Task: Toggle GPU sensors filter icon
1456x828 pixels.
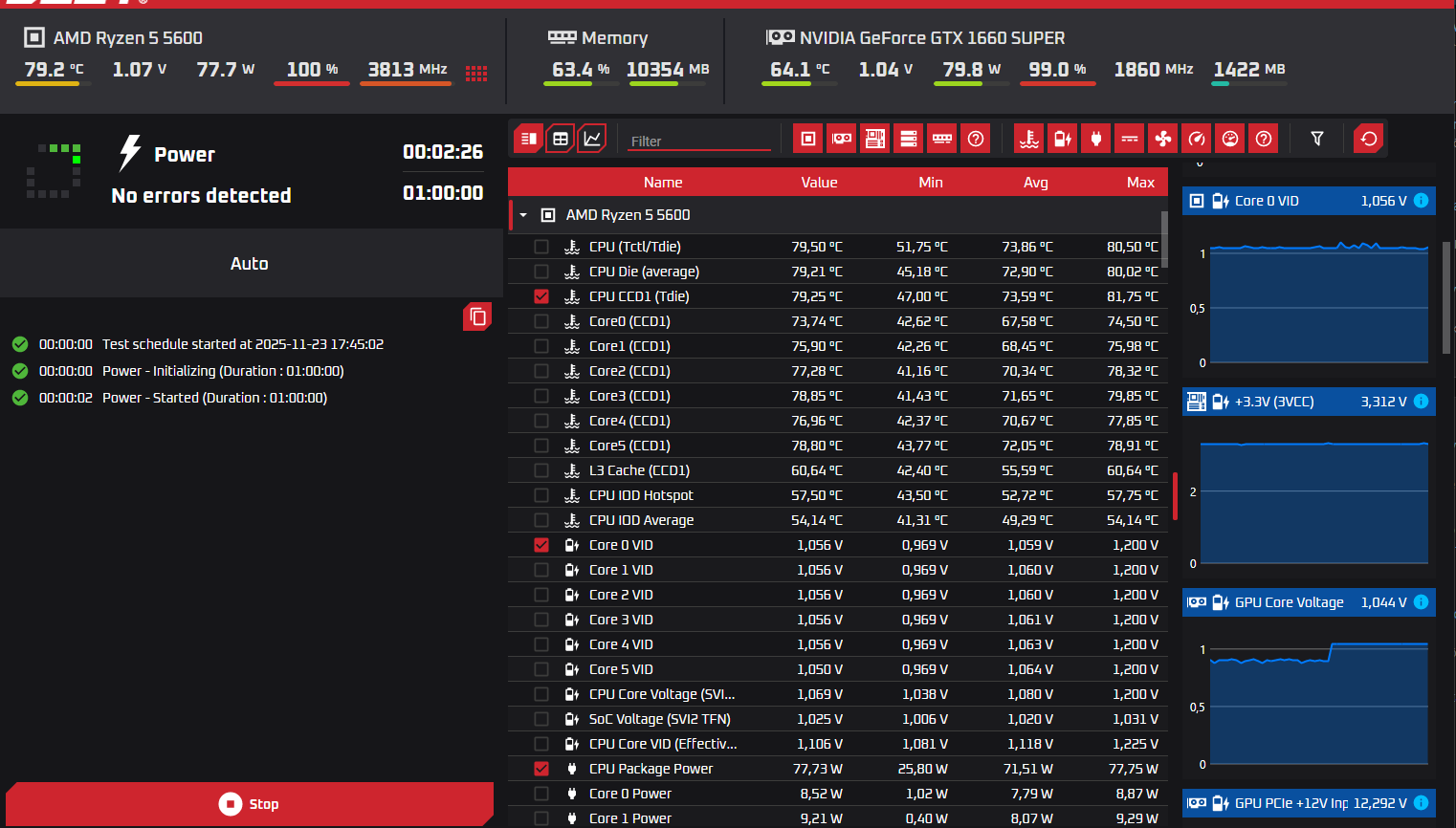Action: (x=842, y=139)
